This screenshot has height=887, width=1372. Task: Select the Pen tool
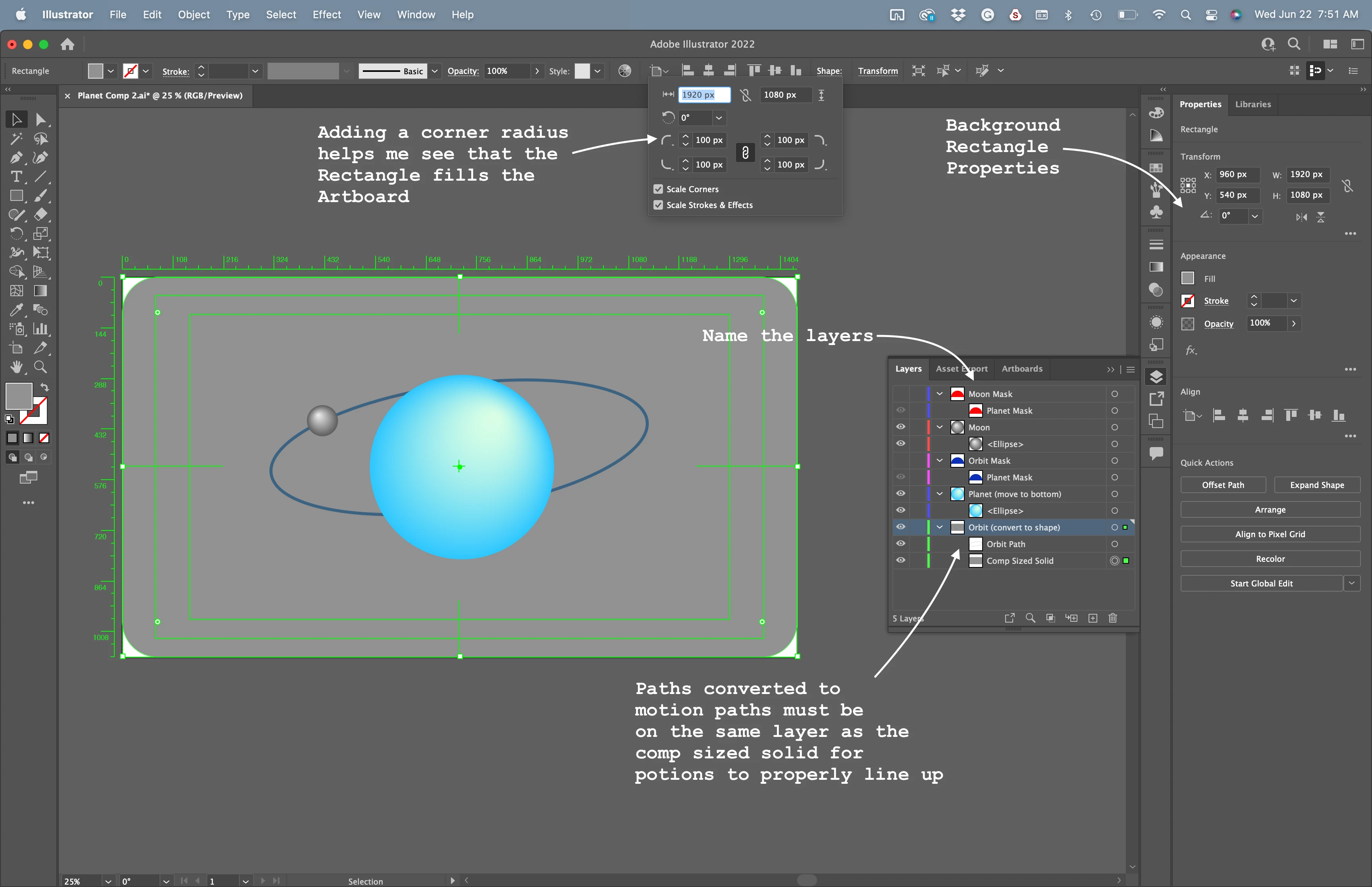pyautogui.click(x=16, y=157)
